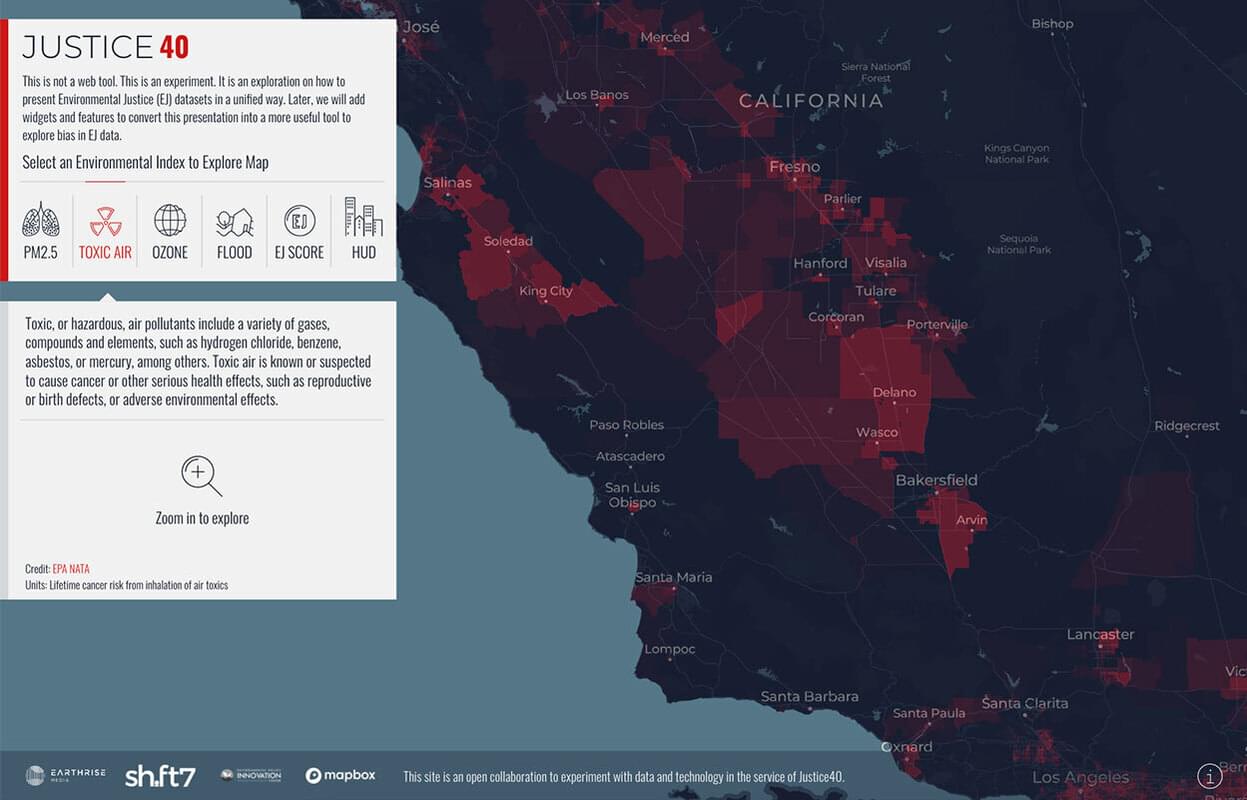Click the magnifier zoom-in icon
Screen dimensions: 1247x800
(201, 476)
